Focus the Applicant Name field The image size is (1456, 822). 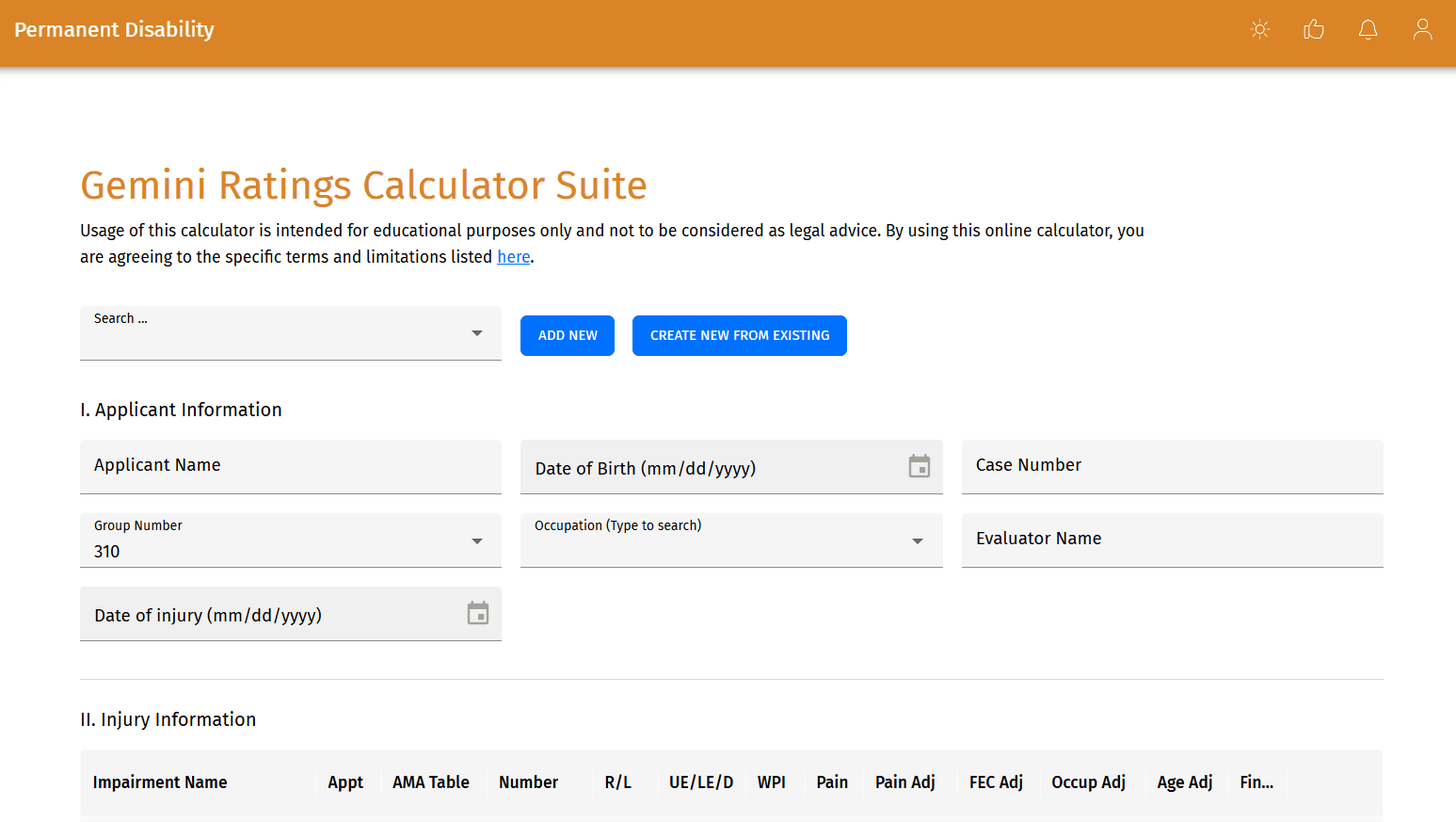tap(291, 466)
